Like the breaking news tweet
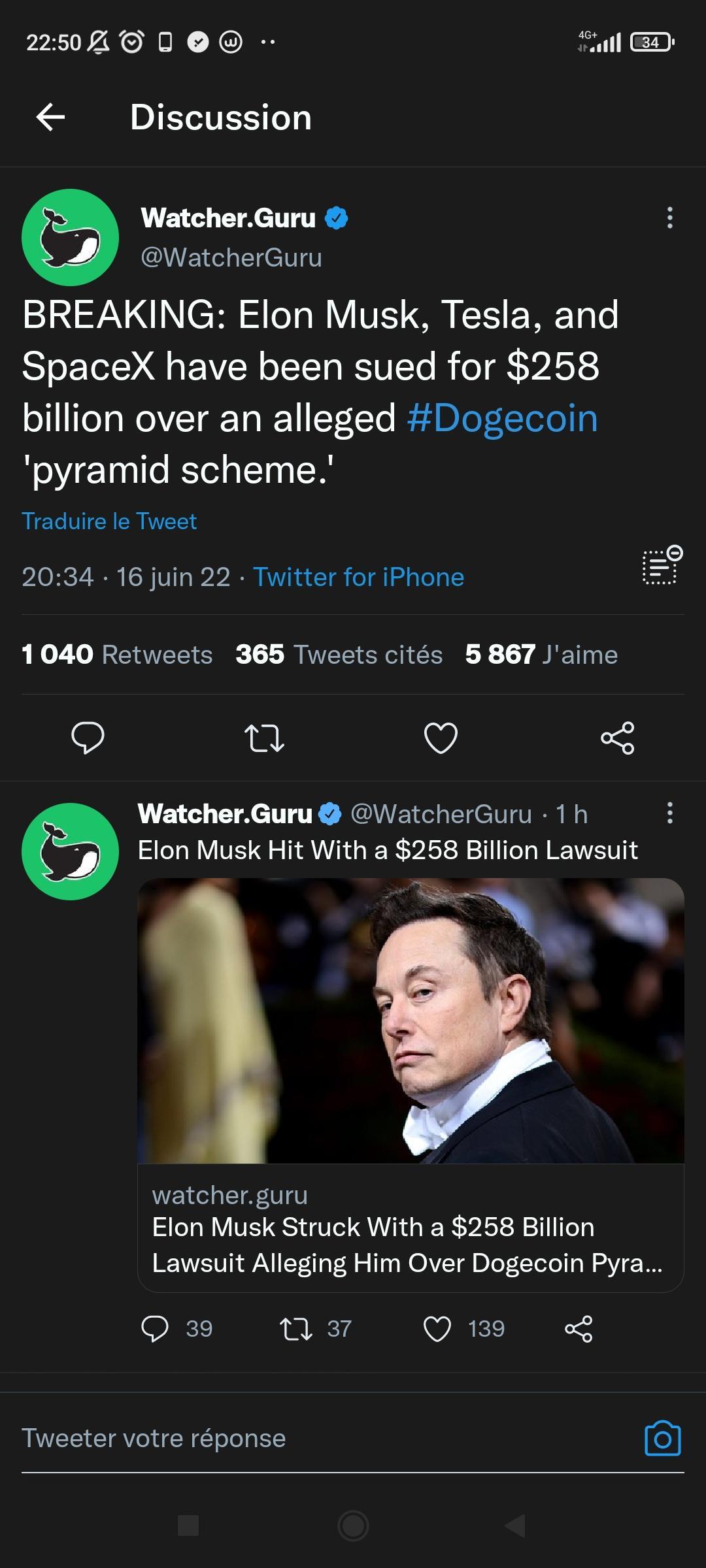 [x=441, y=738]
